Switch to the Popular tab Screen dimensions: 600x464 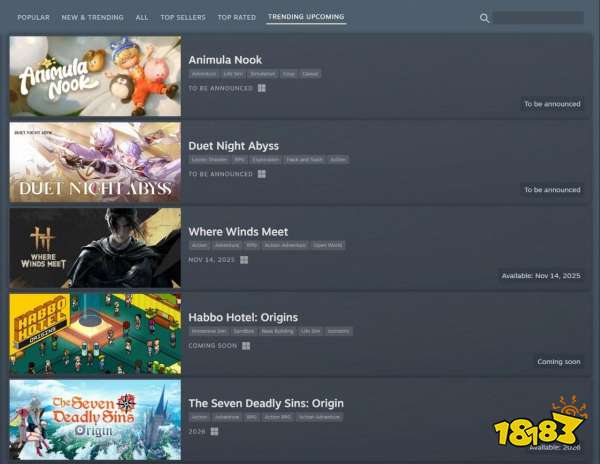[33, 17]
